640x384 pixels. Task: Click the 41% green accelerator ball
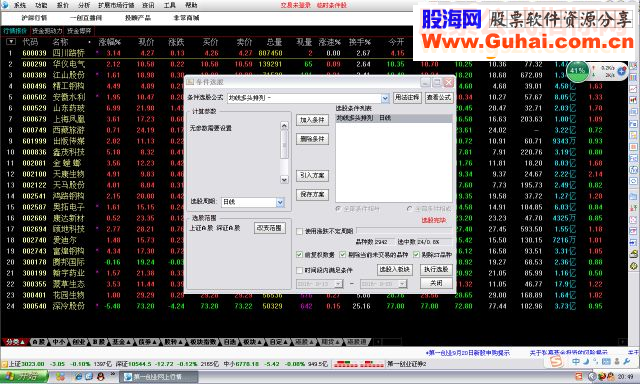pyautogui.click(x=577, y=71)
